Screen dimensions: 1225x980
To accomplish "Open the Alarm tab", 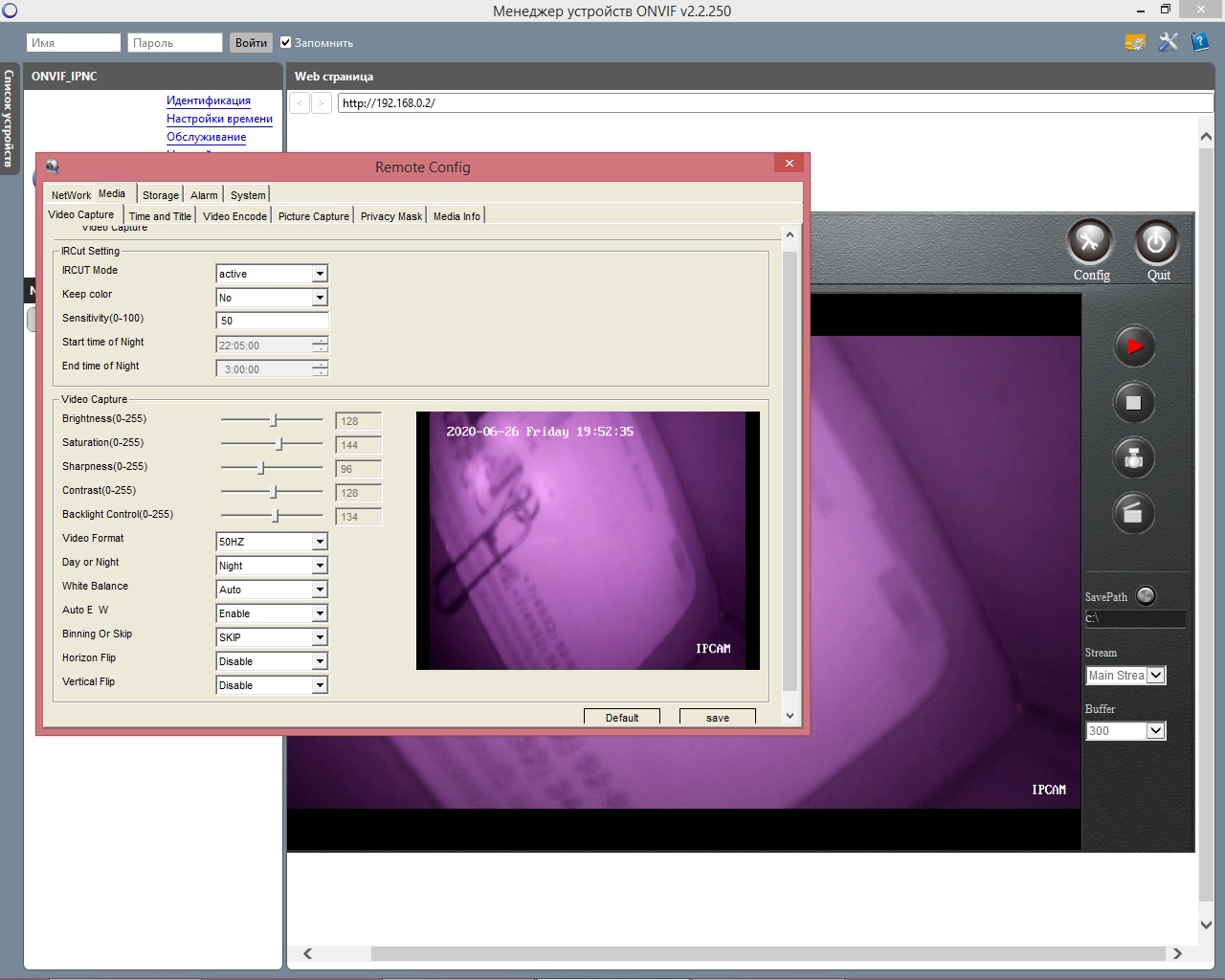I will (204, 195).
